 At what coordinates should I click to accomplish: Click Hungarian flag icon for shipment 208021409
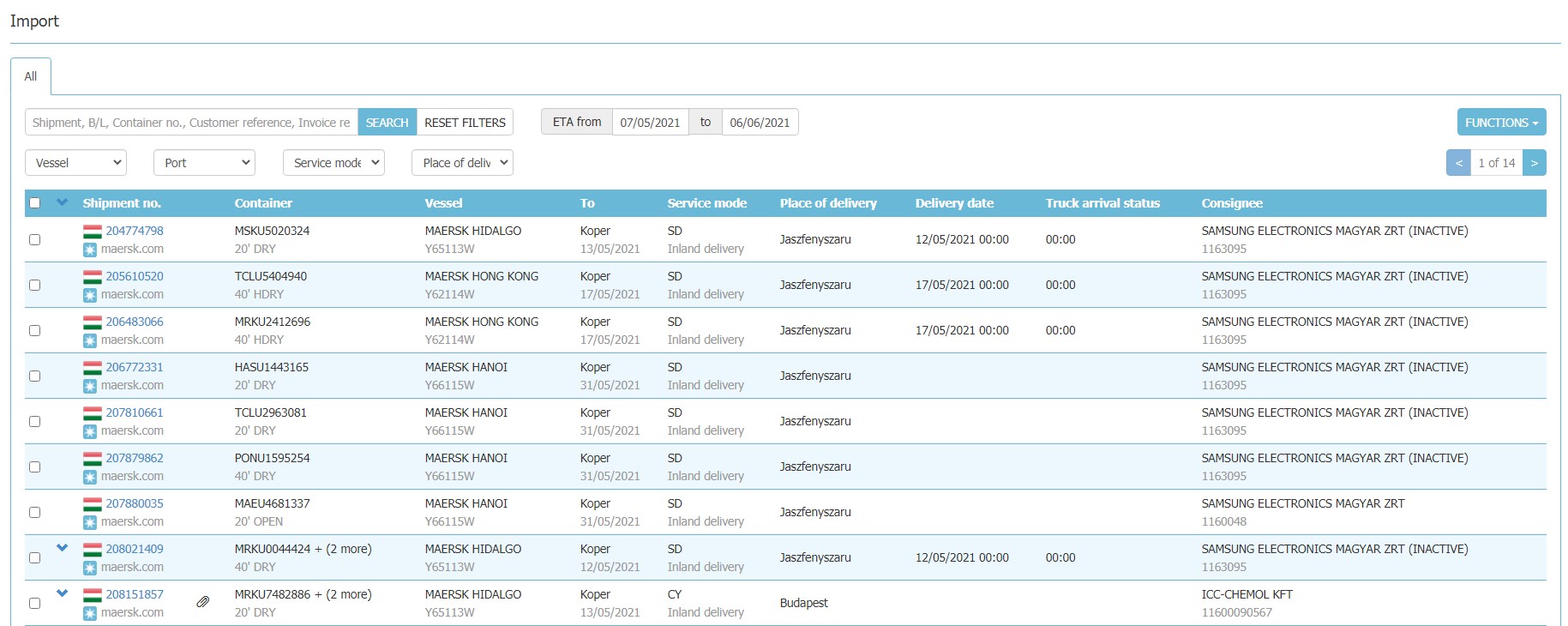click(93, 549)
